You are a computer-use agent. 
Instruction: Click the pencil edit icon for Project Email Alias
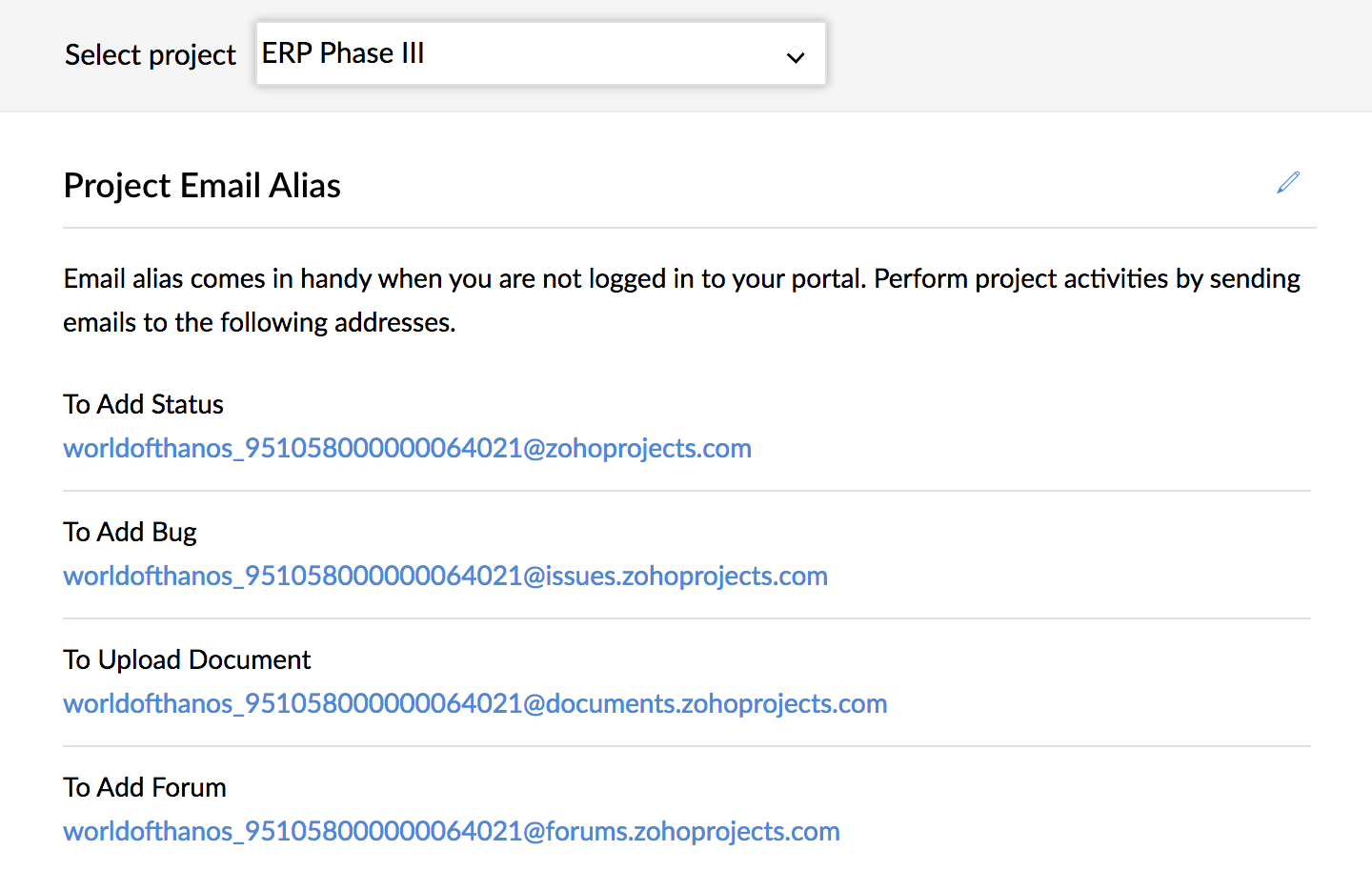tap(1288, 183)
